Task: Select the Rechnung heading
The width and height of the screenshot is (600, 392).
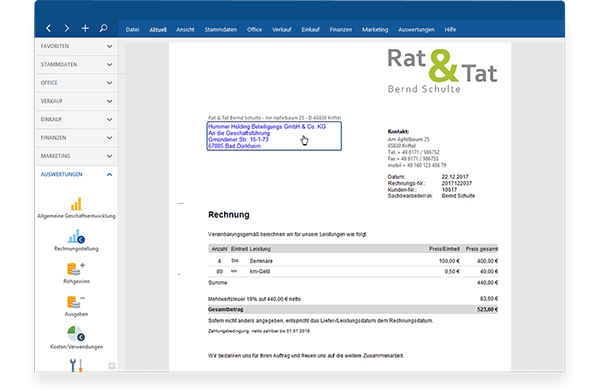Action: pos(228,215)
